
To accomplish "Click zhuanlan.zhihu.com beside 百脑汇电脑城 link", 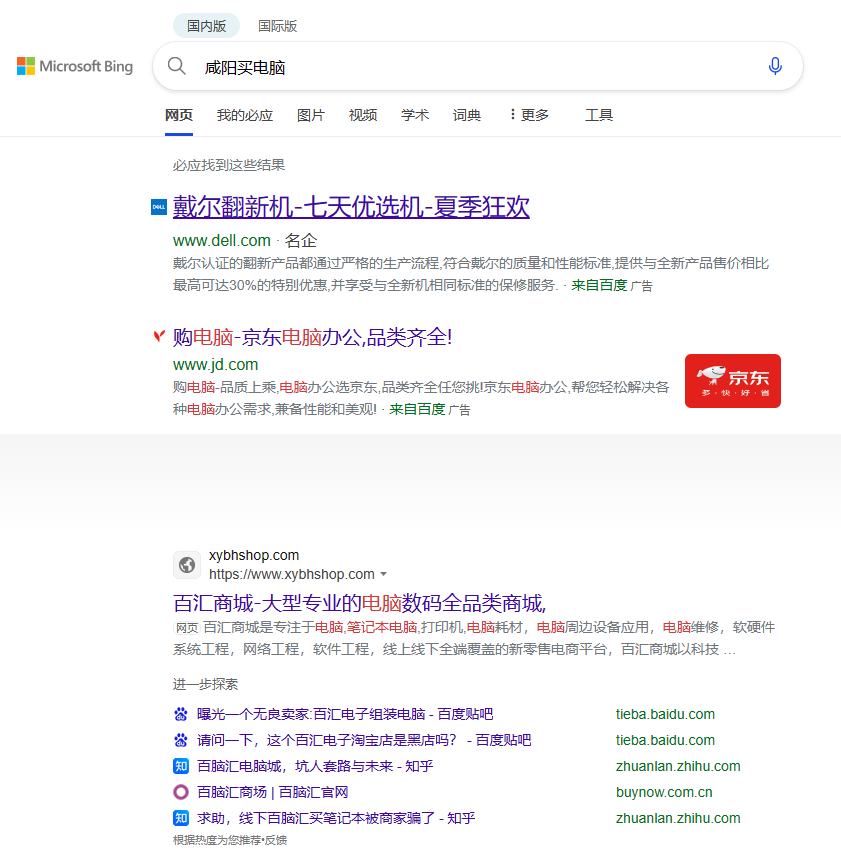I will [x=678, y=766].
